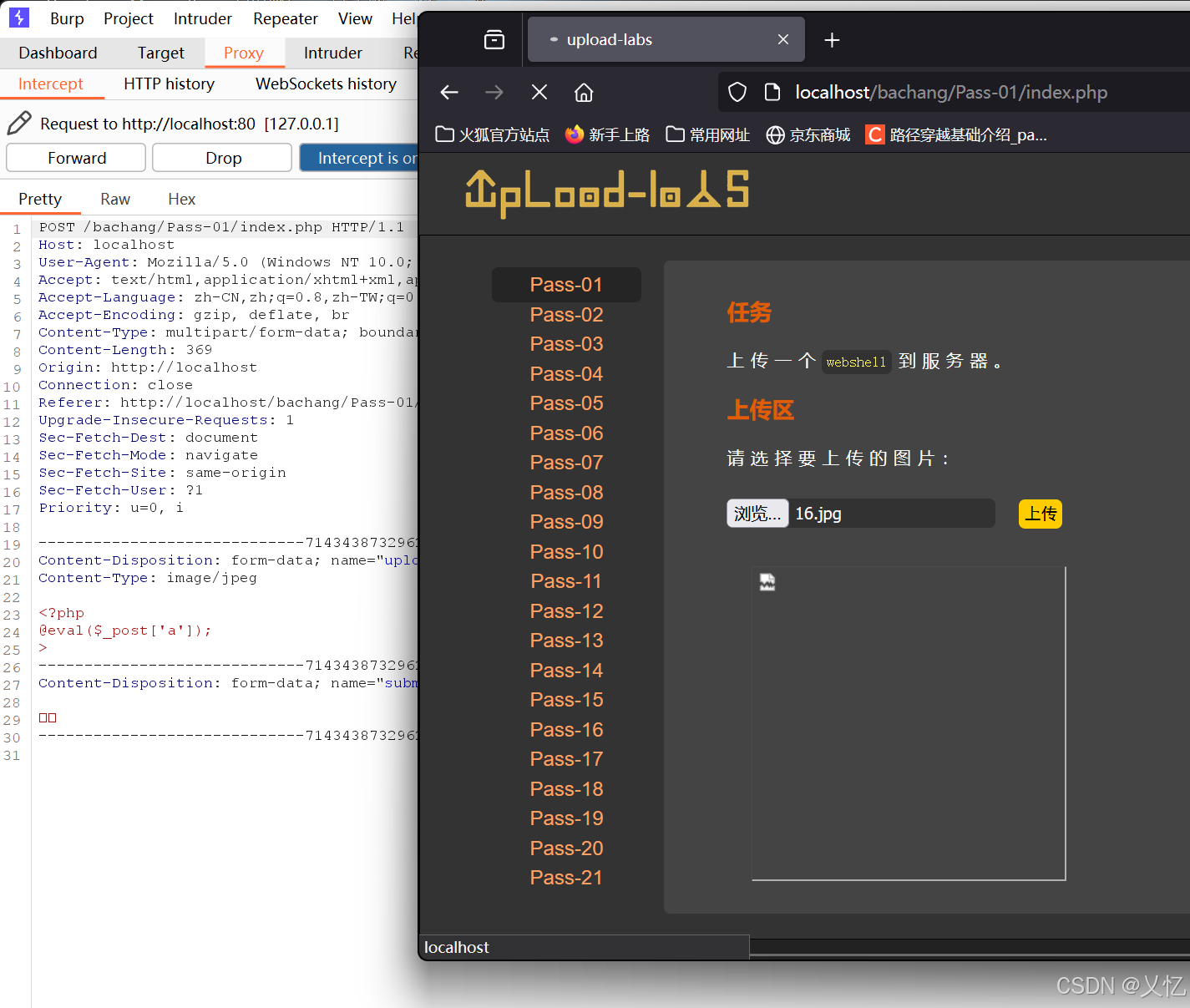Open Pass-12 lab
This screenshot has height=1008, width=1190.
coord(566,611)
